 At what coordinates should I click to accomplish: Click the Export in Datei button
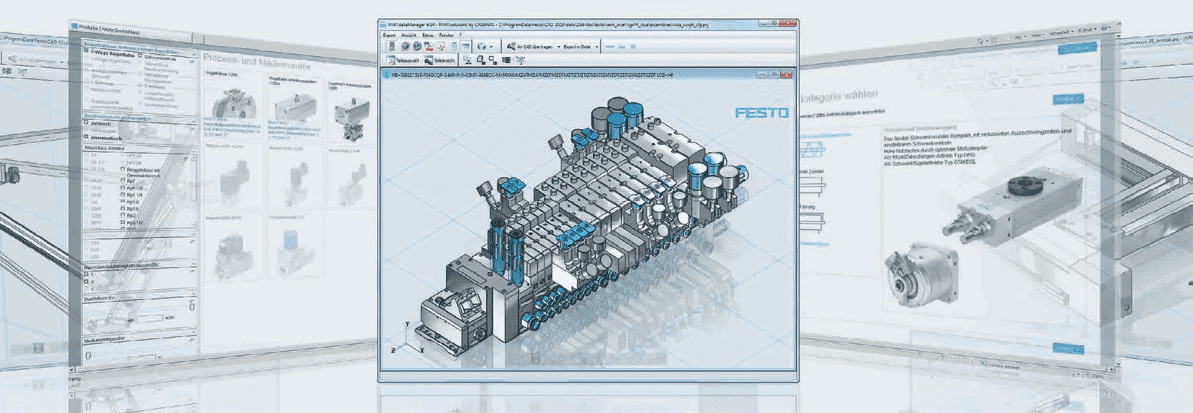coord(577,47)
